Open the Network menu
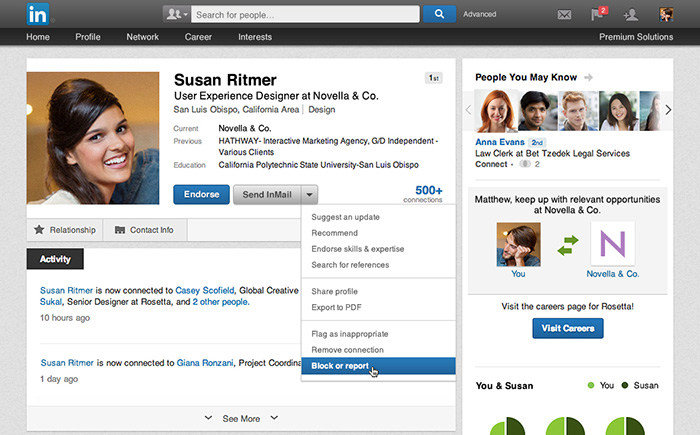The height and width of the screenshot is (435, 700). point(142,37)
